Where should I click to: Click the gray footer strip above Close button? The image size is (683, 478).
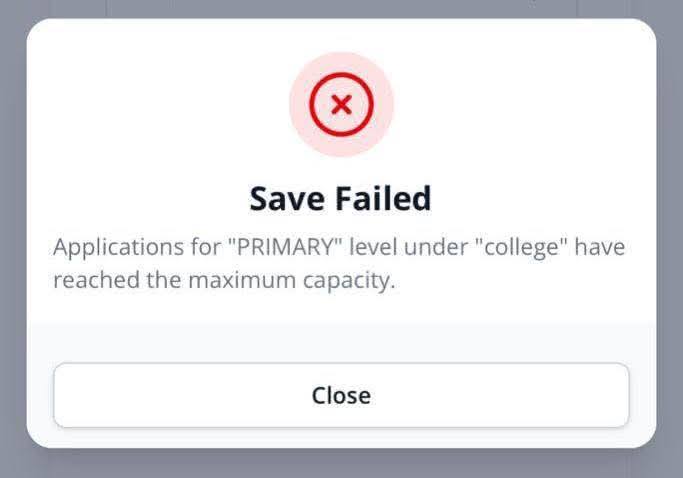click(x=341, y=340)
